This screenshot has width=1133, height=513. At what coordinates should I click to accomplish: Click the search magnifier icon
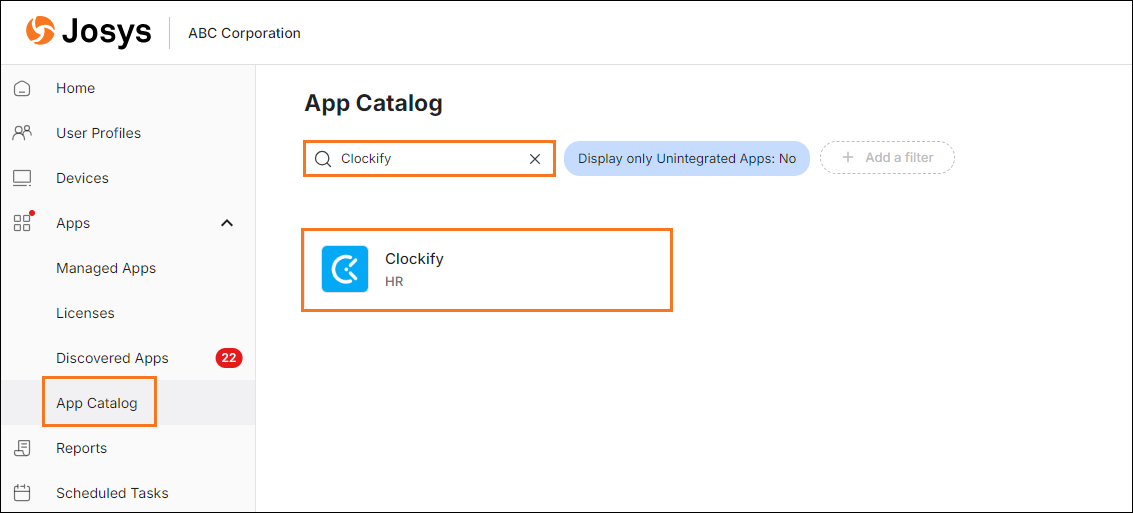[323, 159]
